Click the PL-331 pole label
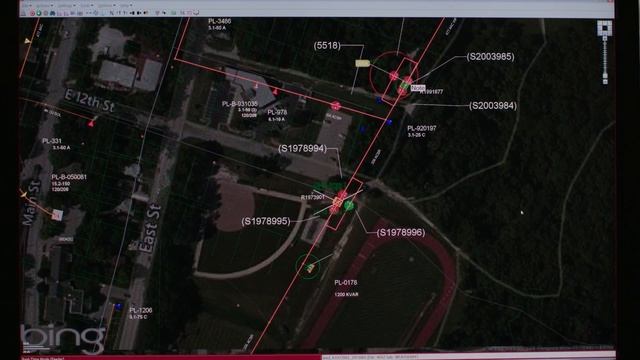640x360 pixels. pos(52,141)
